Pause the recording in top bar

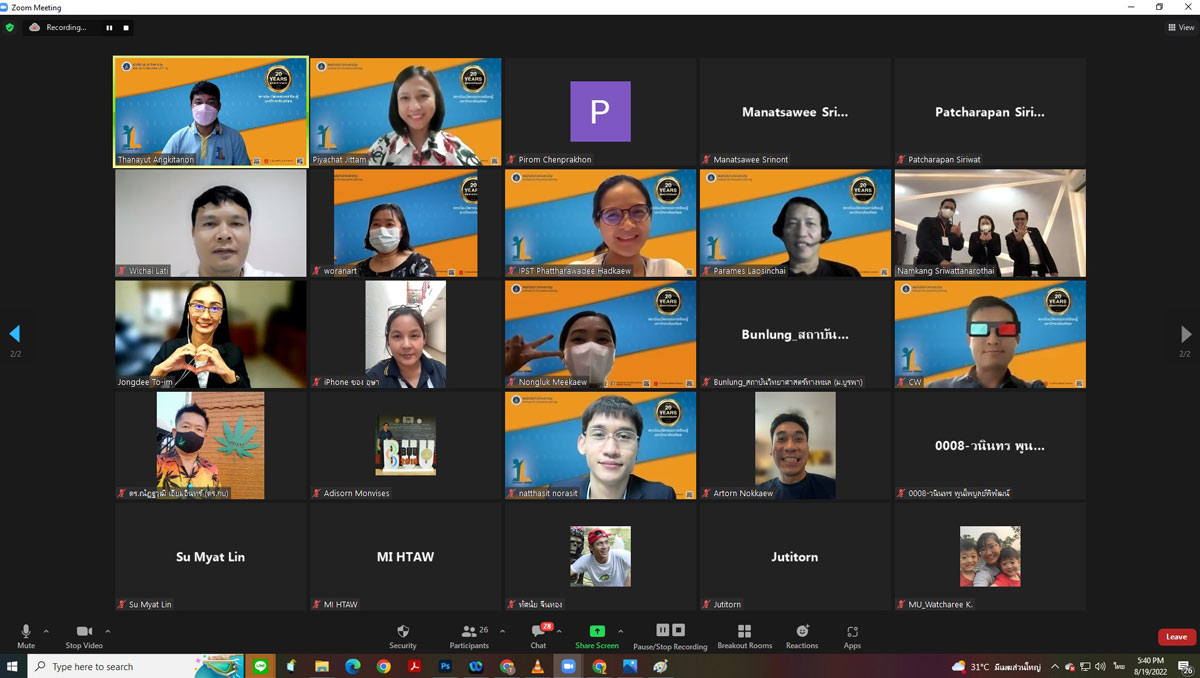(110, 28)
